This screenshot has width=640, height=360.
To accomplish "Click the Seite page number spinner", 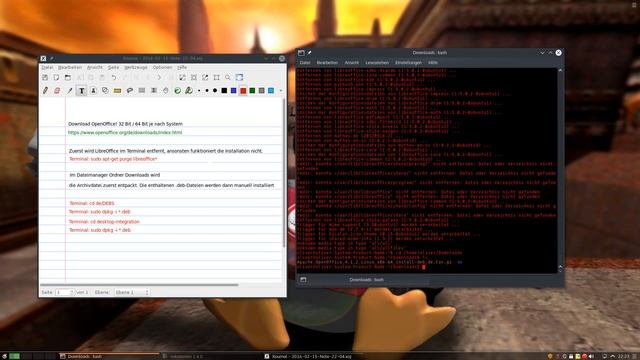I will pyautogui.click(x=64, y=292).
